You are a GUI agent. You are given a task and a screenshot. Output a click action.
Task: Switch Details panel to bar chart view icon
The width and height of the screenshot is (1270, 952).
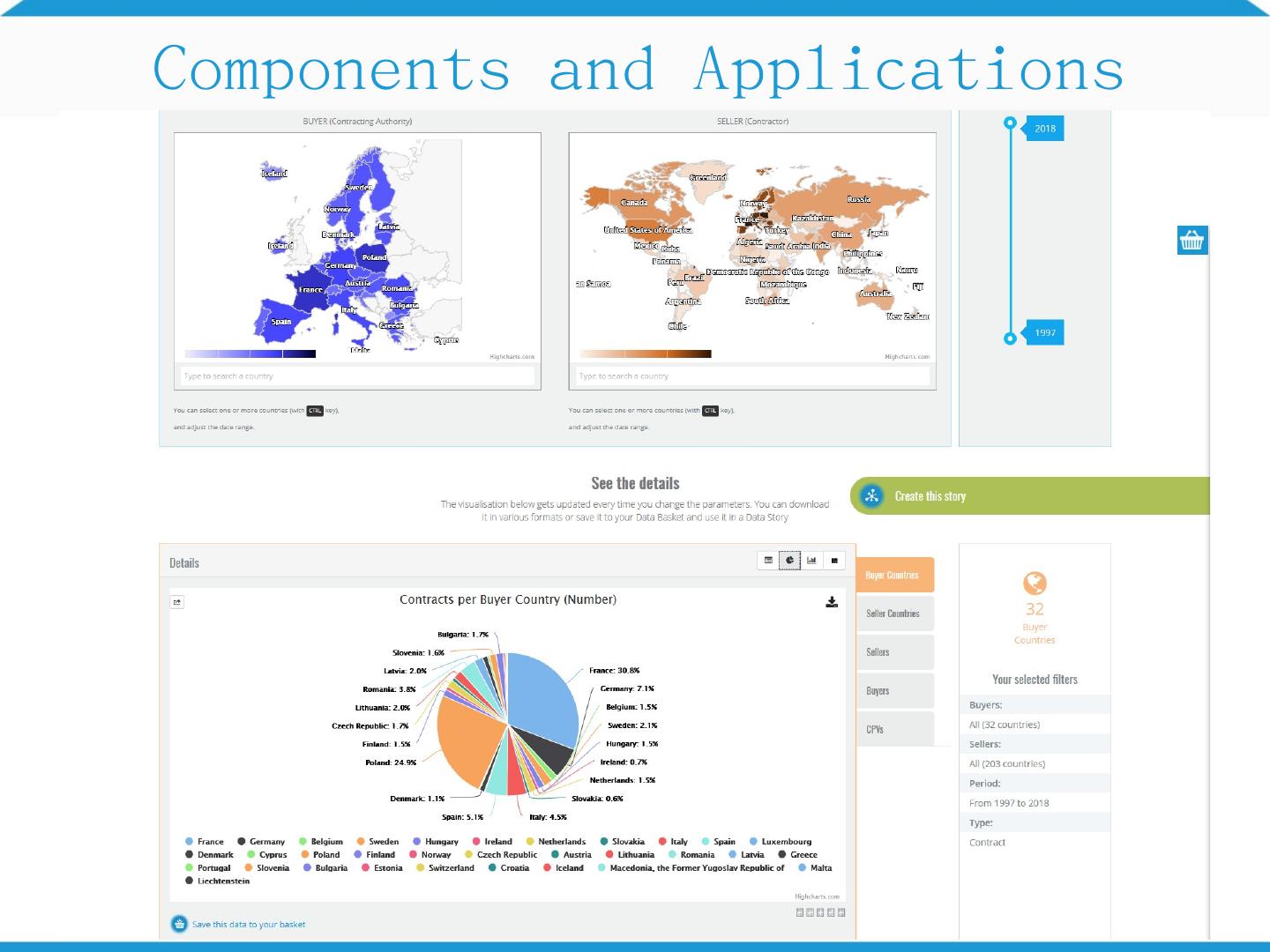point(812,560)
